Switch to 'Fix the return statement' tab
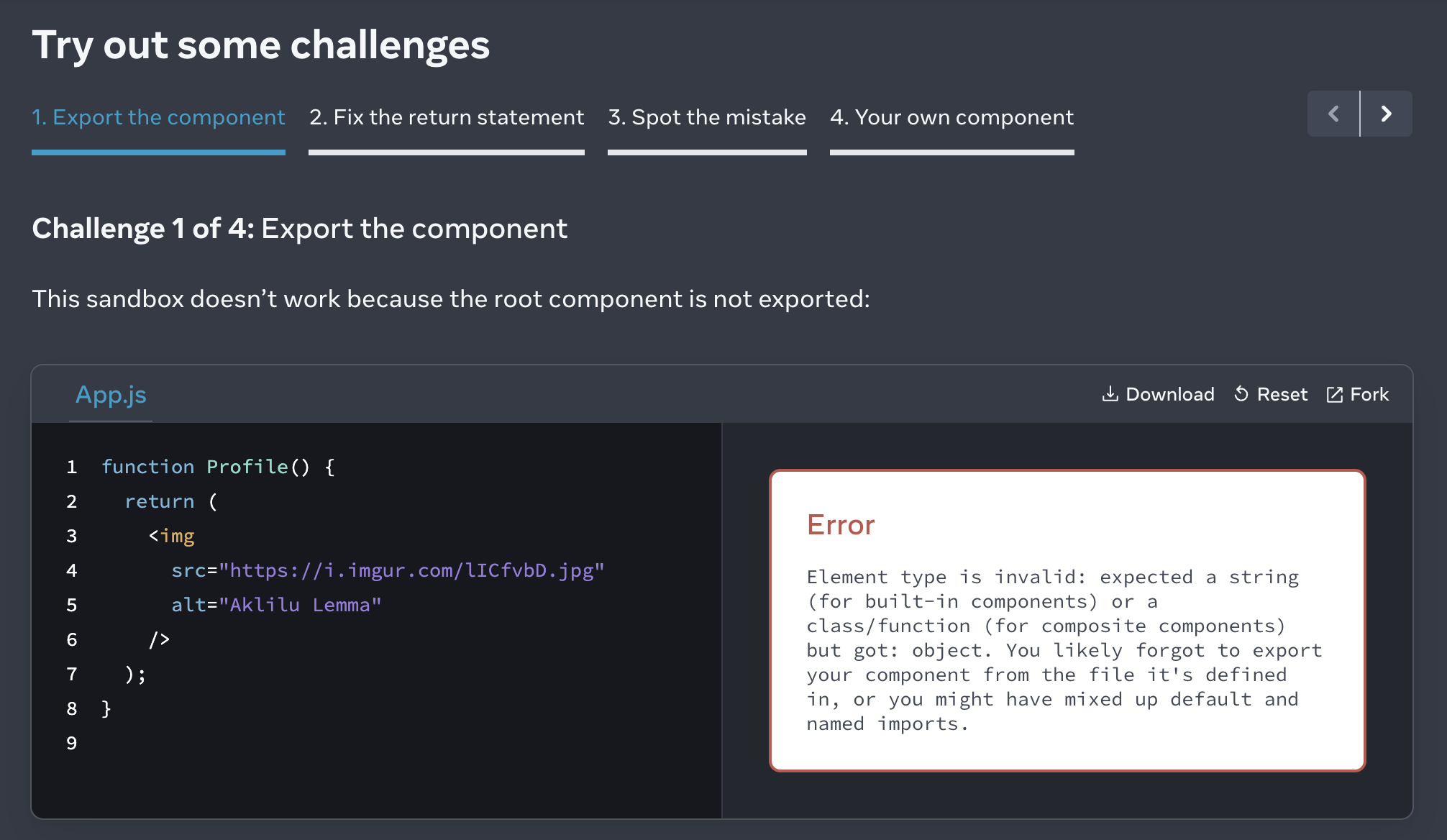 (x=446, y=117)
